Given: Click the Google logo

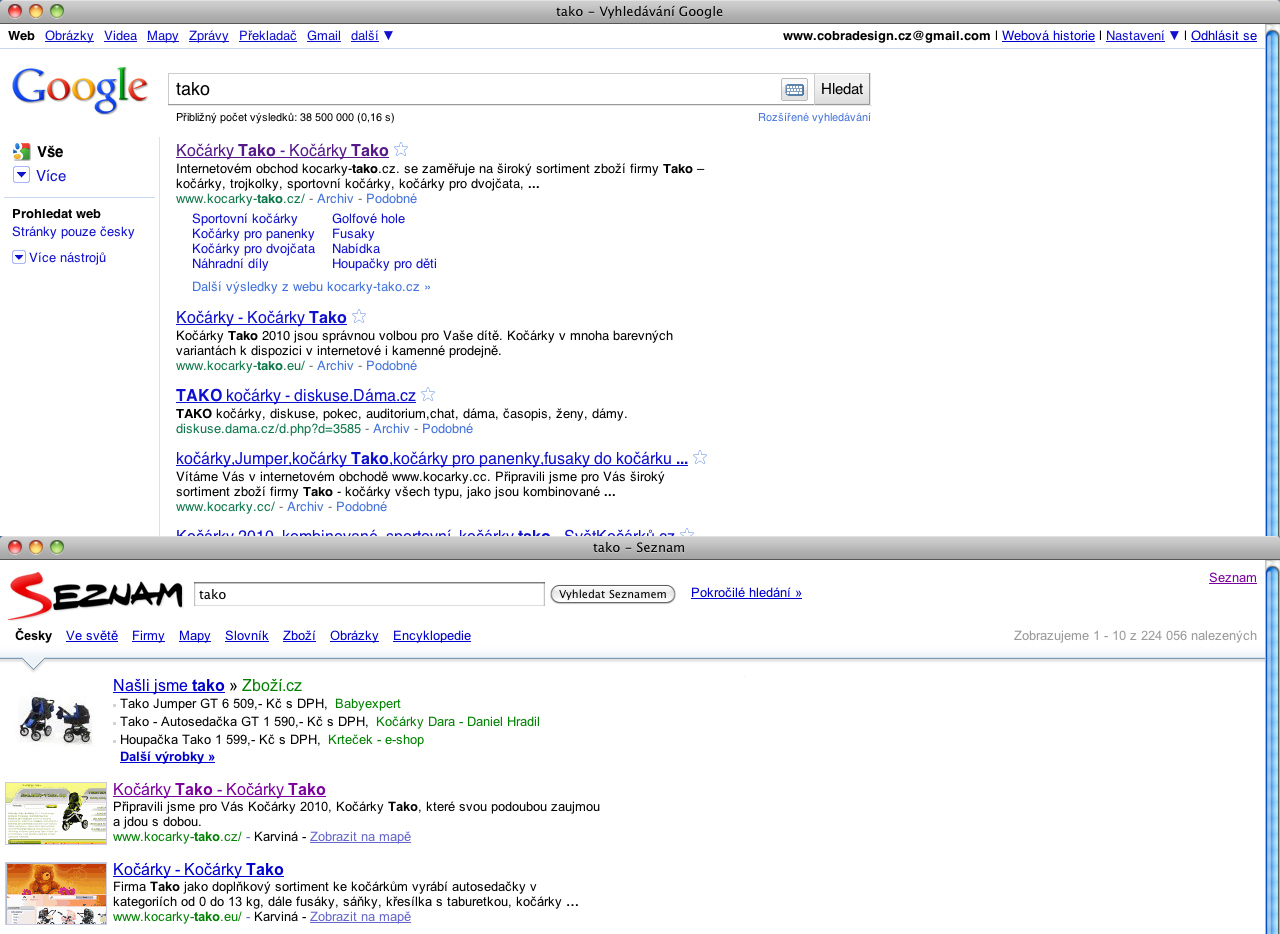Looking at the screenshot, I should 80,90.
